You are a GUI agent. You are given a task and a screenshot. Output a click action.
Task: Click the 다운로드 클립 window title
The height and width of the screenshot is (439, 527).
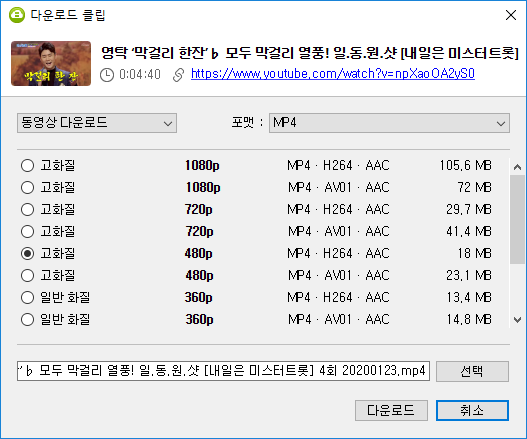pyautogui.click(x=68, y=15)
